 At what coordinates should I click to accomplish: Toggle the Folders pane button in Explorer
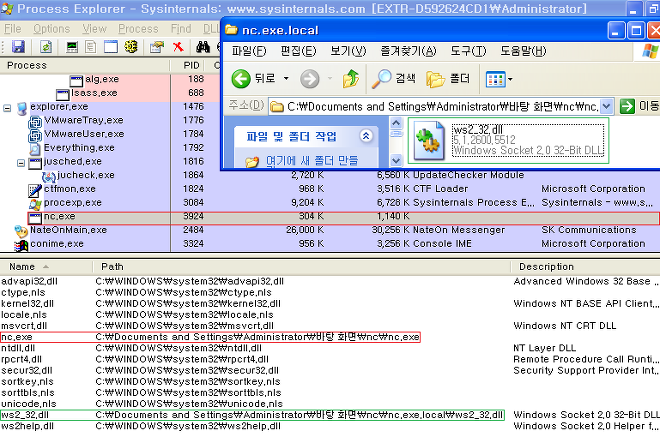(x=448, y=79)
